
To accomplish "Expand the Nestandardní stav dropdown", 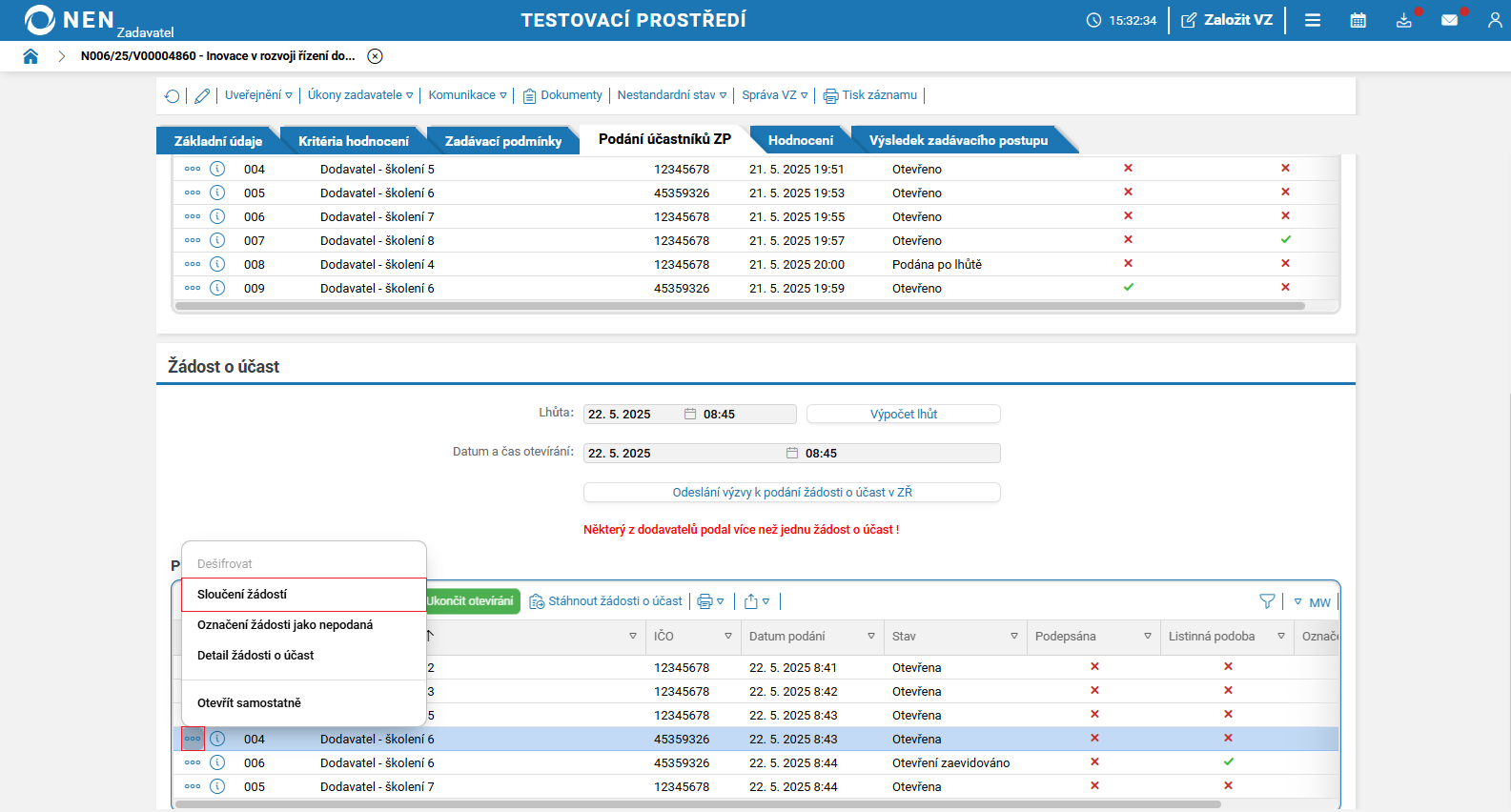I will [x=672, y=95].
